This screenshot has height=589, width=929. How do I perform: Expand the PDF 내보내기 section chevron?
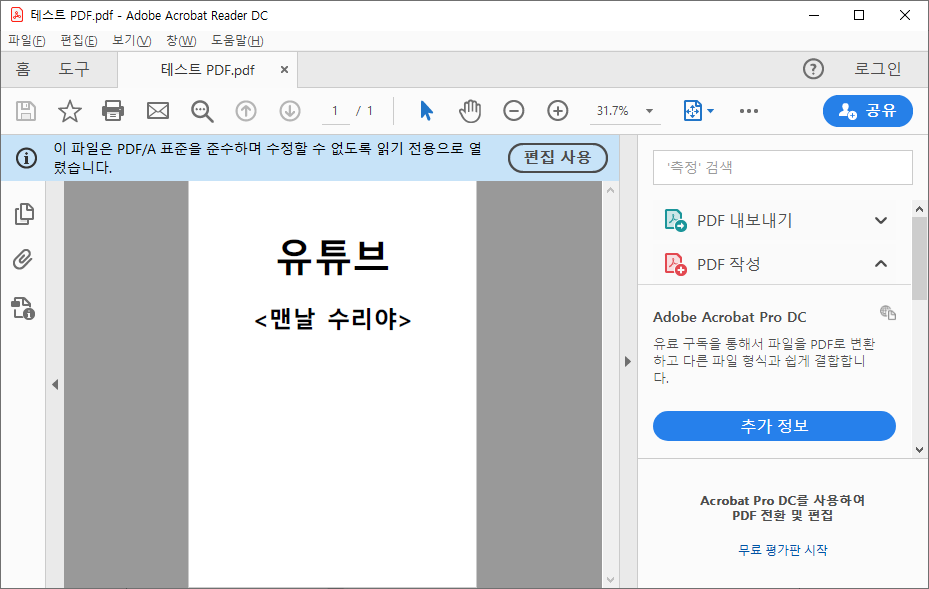[881, 220]
